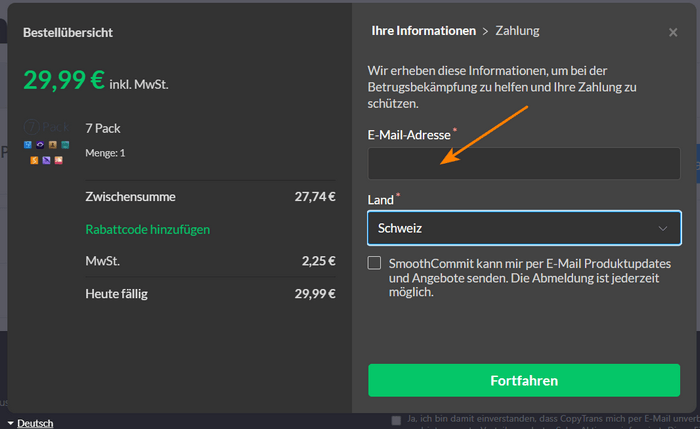Close the checkout dialog with the X
This screenshot has height=429, width=700.
pyautogui.click(x=673, y=33)
